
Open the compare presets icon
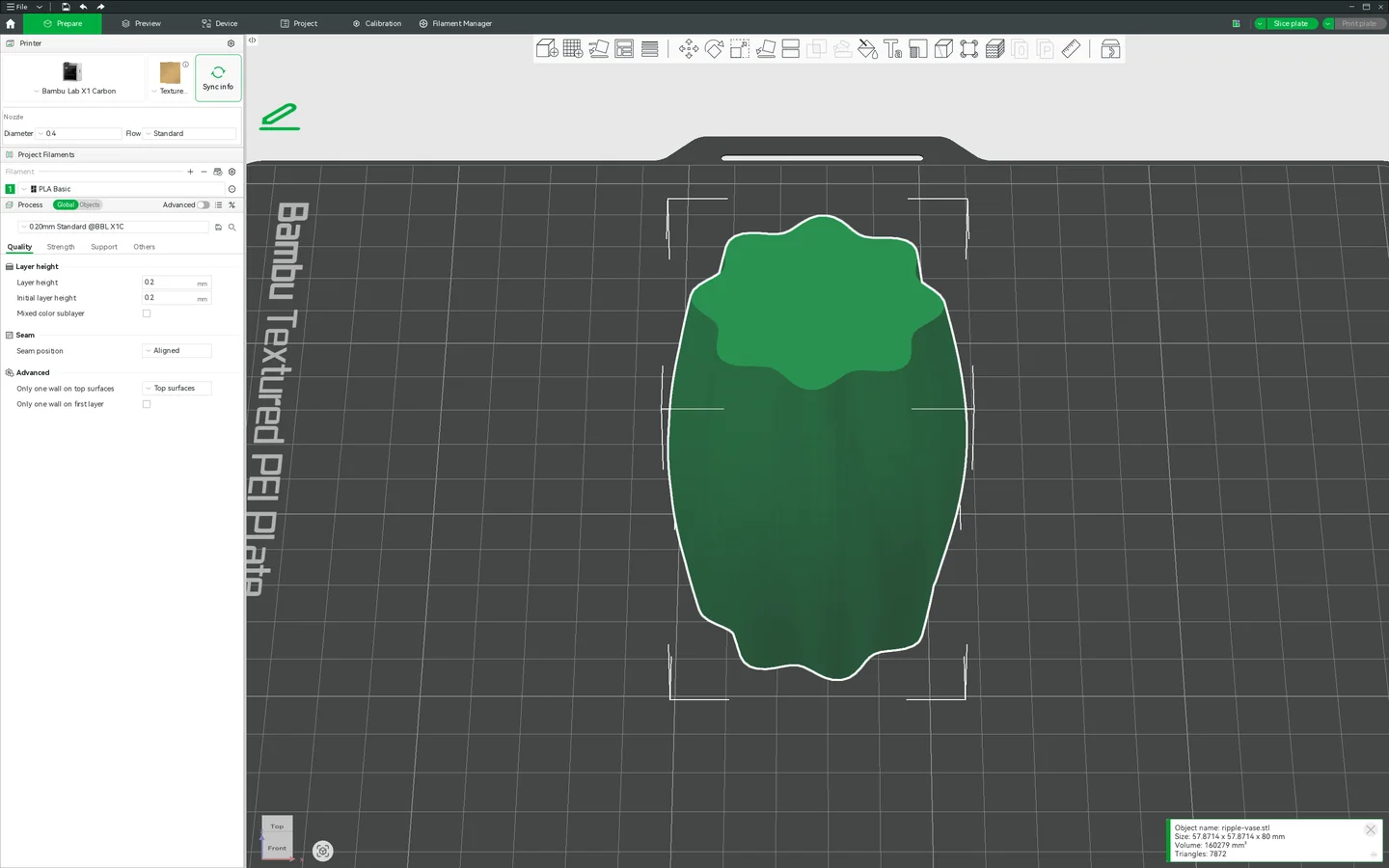pos(231,205)
